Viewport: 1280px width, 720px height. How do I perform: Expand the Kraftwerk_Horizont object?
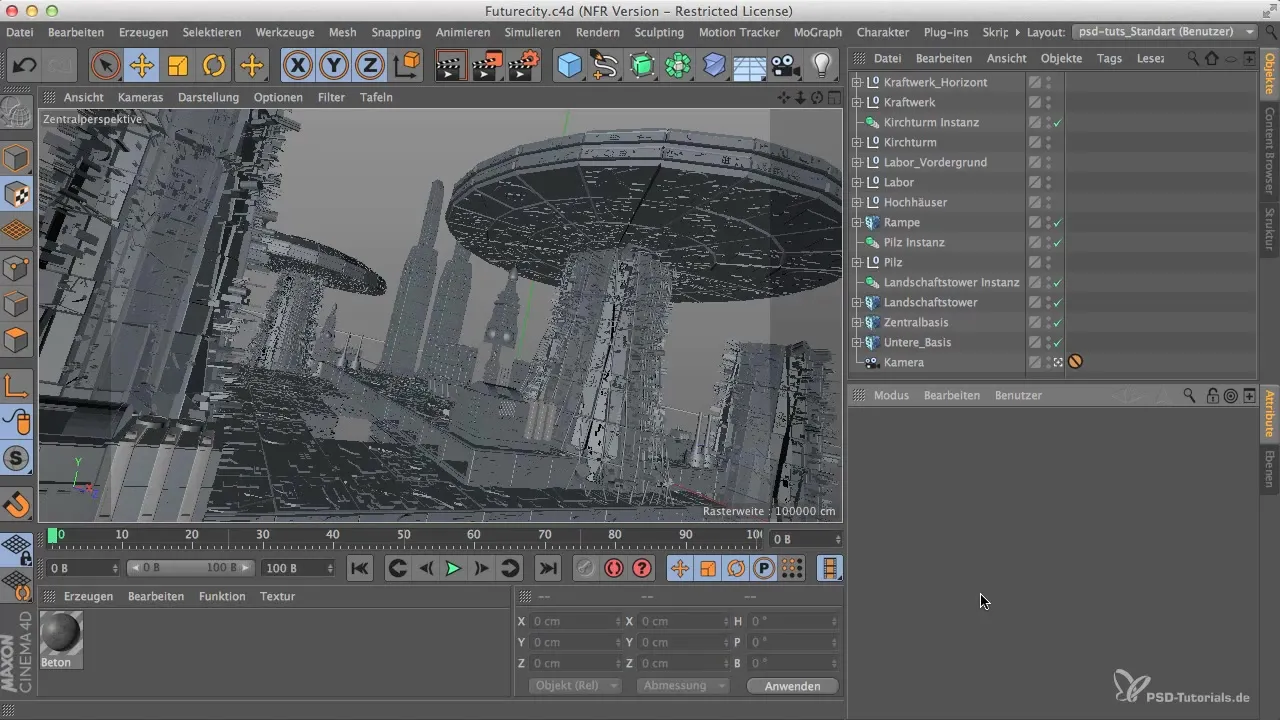point(856,82)
